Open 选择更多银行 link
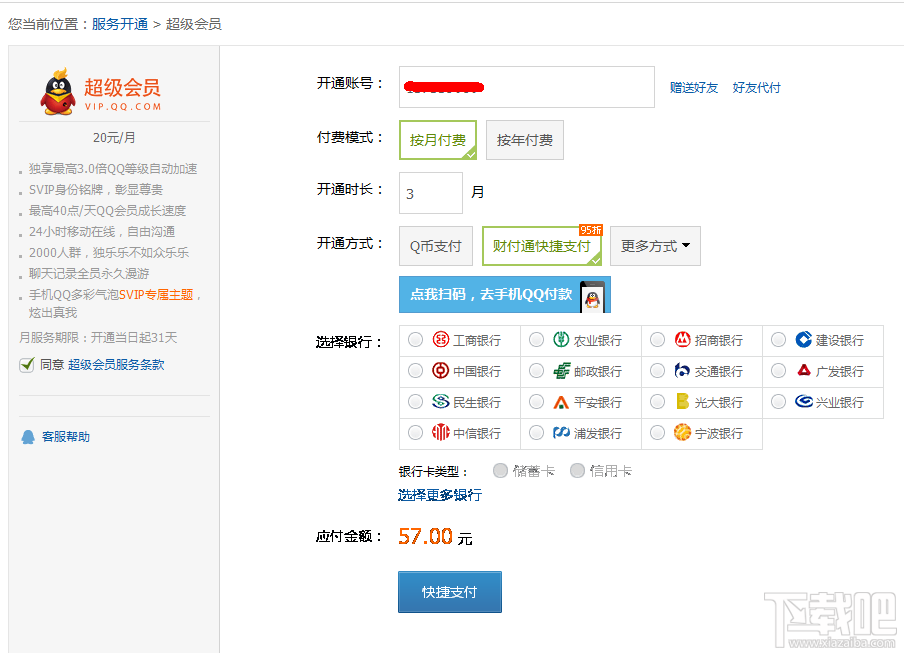 click(x=439, y=495)
